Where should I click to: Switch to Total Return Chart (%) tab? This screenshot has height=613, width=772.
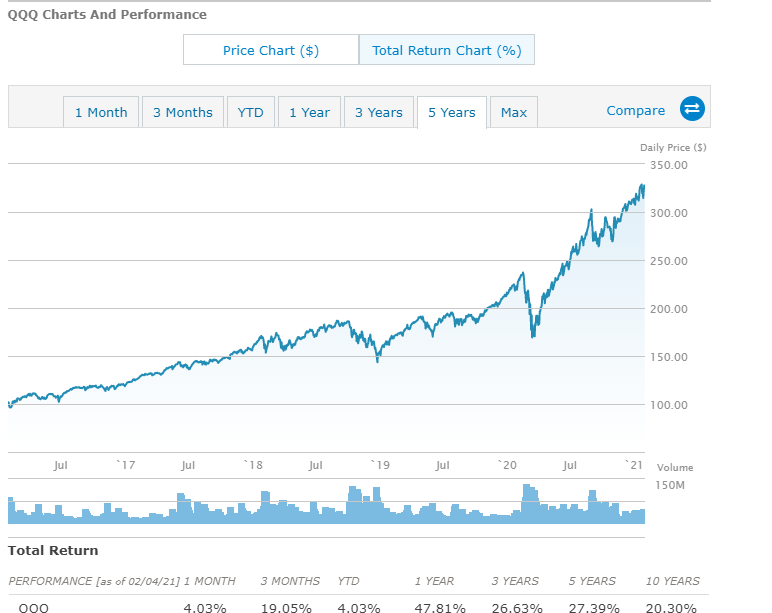pos(447,50)
